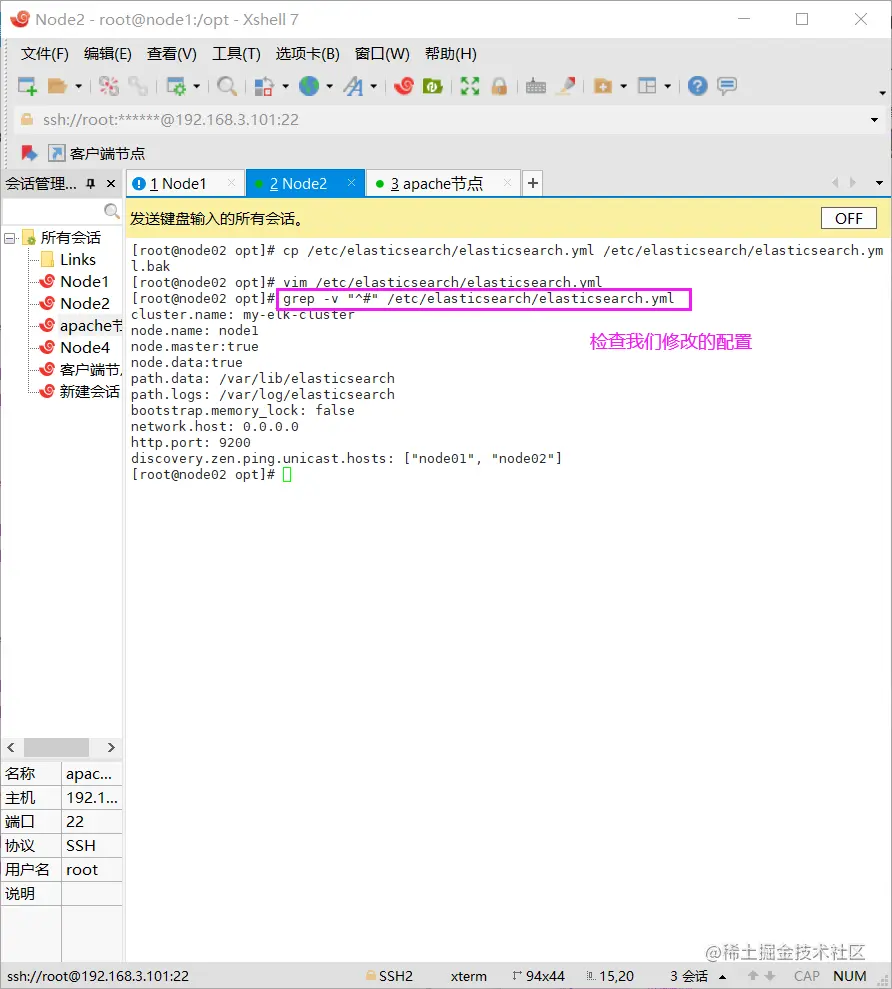Open the 帮助(H) menu
Screen dimensions: 892x989
[450, 54]
